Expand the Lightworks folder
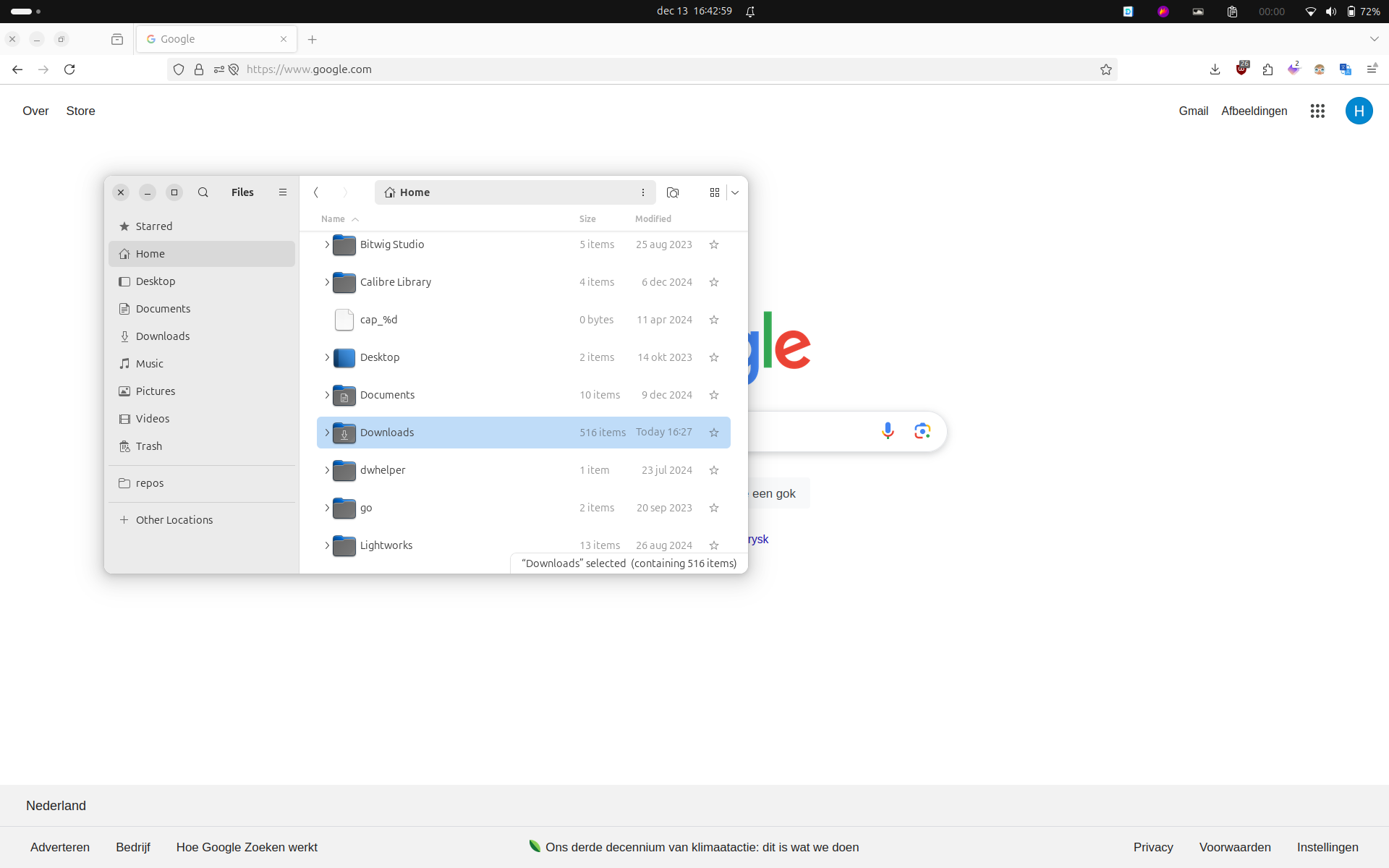The height and width of the screenshot is (868, 1389). coord(327,545)
